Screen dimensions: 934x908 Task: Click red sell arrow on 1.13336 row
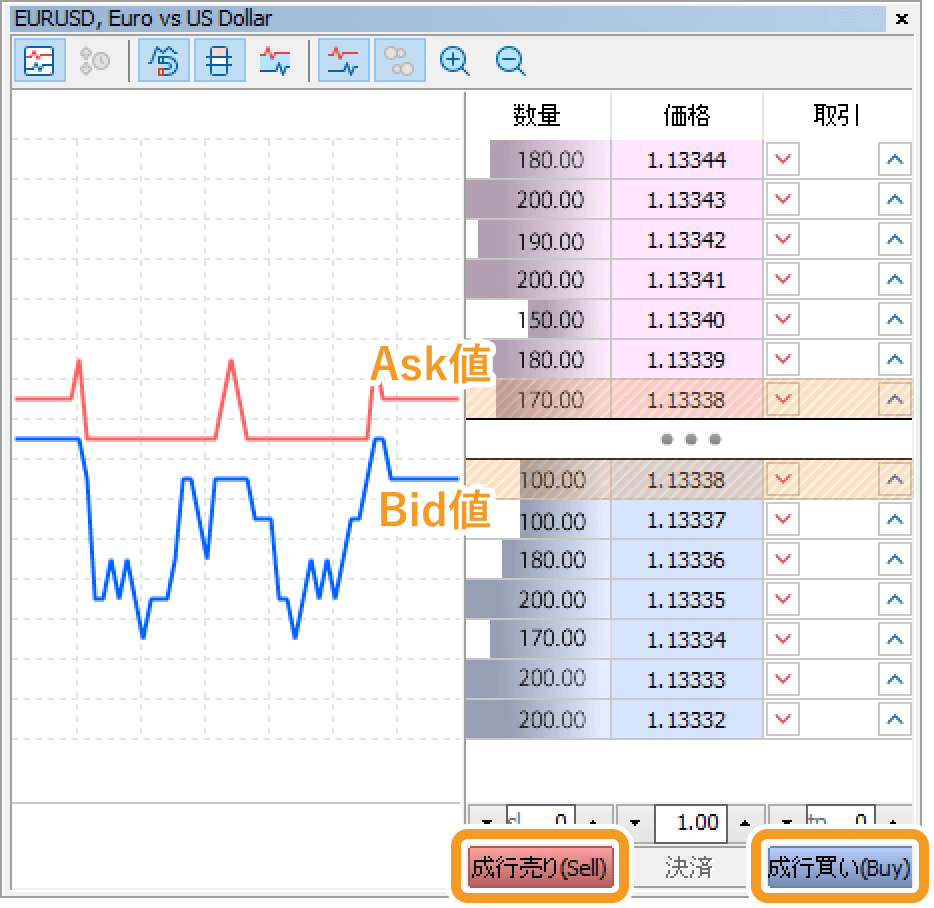783,559
